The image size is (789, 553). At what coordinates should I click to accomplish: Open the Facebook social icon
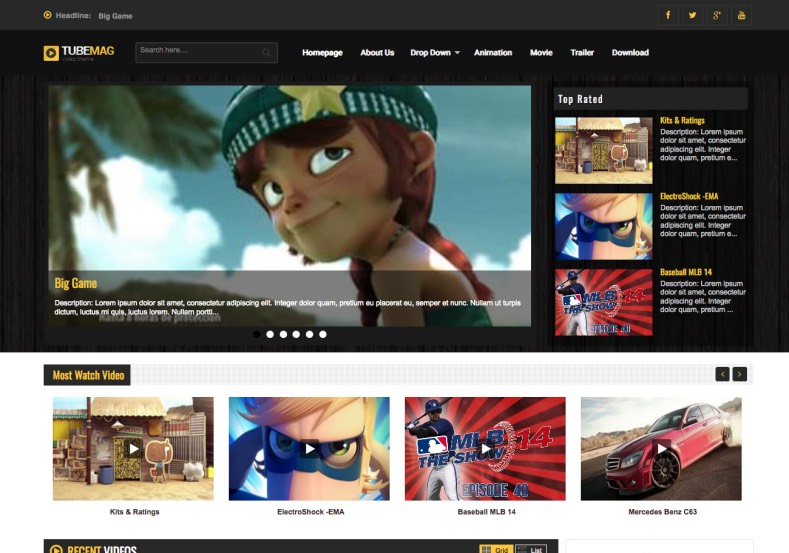[668, 15]
